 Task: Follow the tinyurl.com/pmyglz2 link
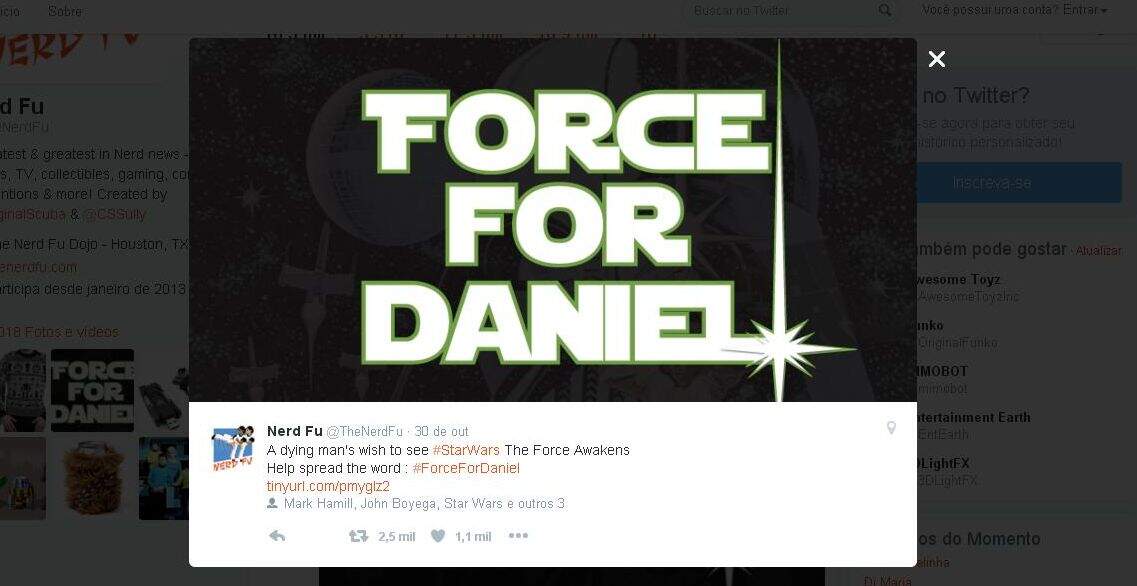(328, 486)
